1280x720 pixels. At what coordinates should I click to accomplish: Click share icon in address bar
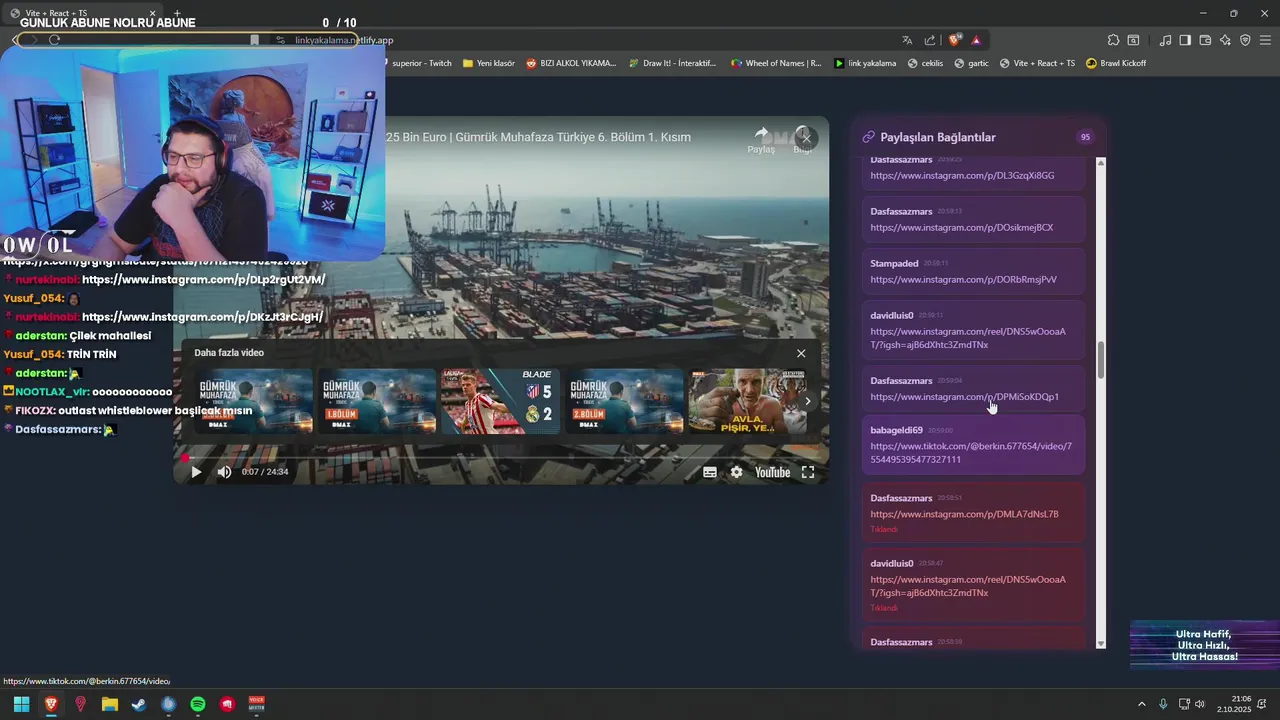(x=930, y=40)
